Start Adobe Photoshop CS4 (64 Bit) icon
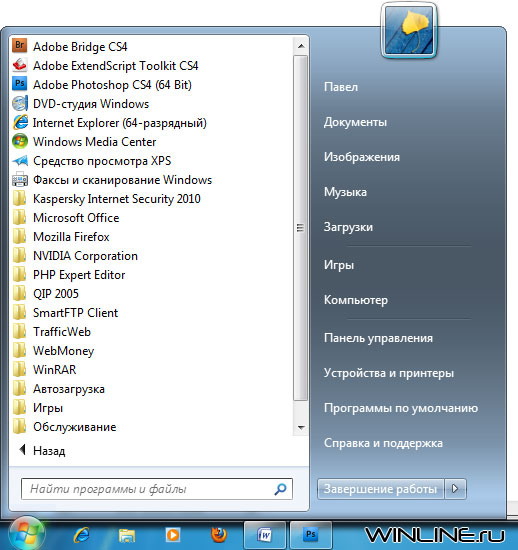The height and width of the screenshot is (550, 518). [20, 84]
